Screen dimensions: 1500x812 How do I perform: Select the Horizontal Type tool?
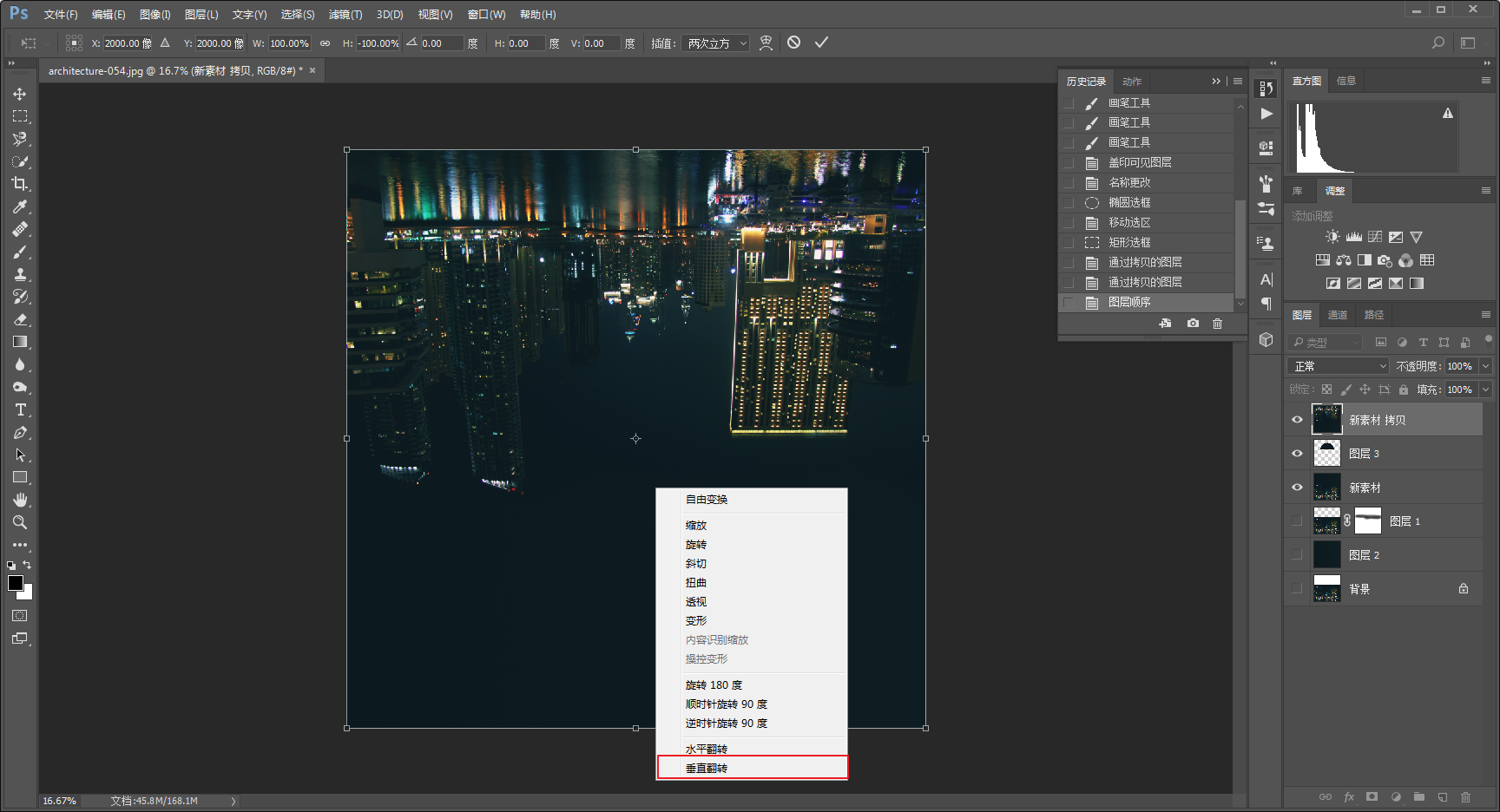point(19,409)
